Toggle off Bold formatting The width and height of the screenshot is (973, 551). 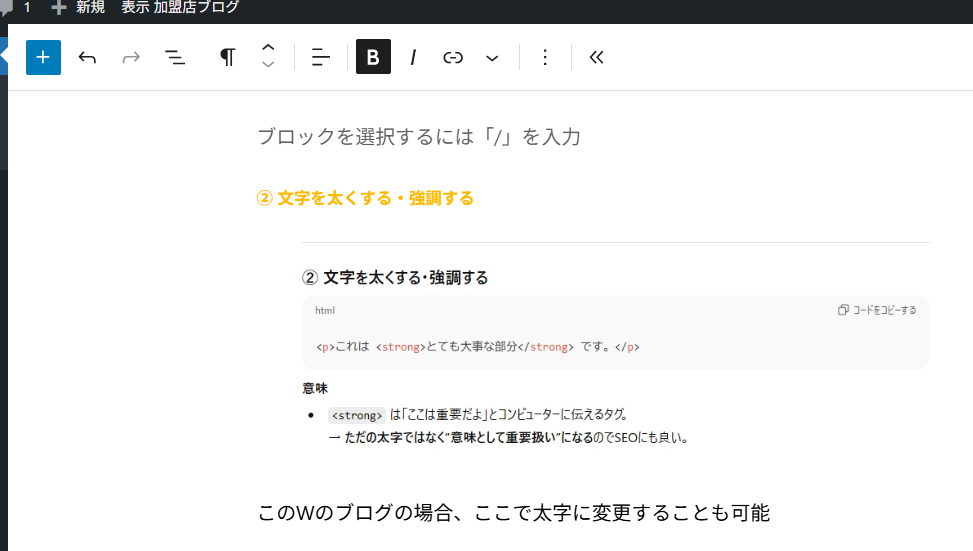pos(373,58)
